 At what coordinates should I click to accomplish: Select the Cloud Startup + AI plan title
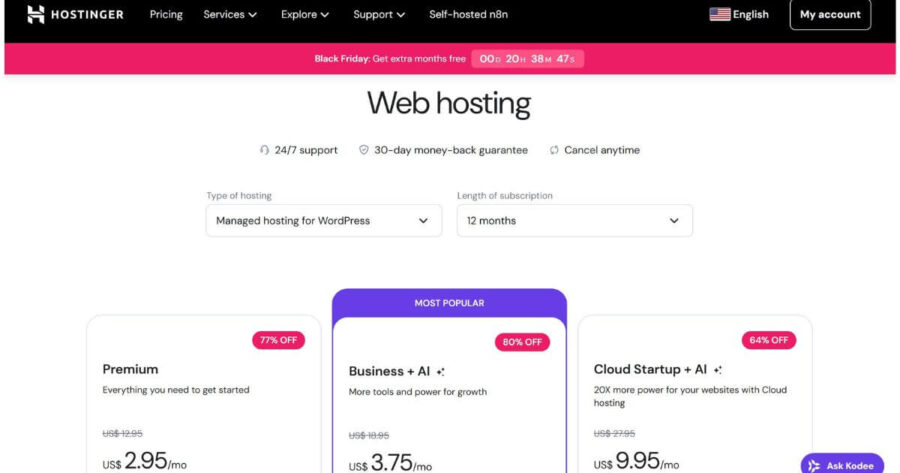(x=650, y=369)
